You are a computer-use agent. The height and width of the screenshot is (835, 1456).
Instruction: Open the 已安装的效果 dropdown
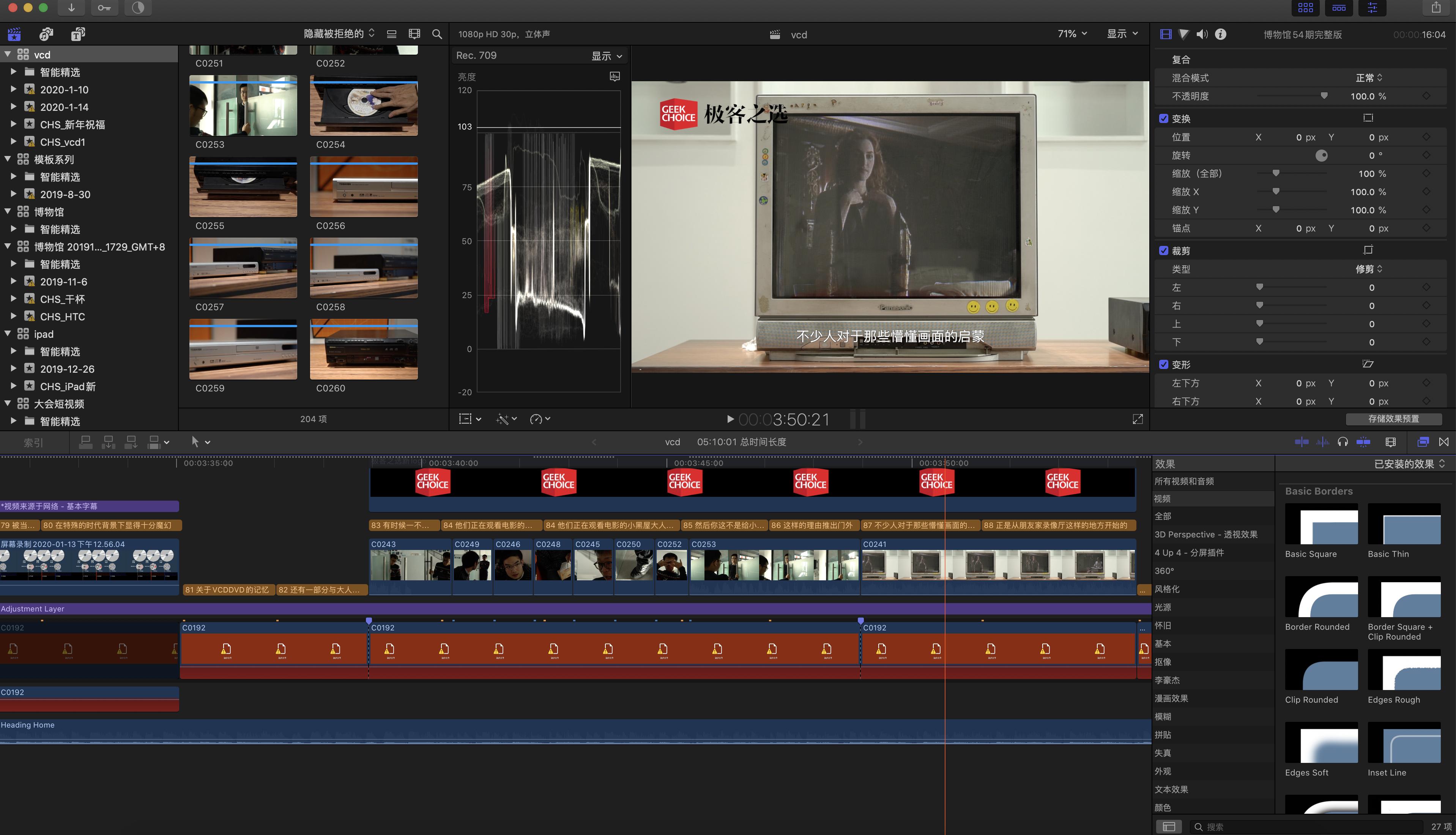tap(1409, 464)
